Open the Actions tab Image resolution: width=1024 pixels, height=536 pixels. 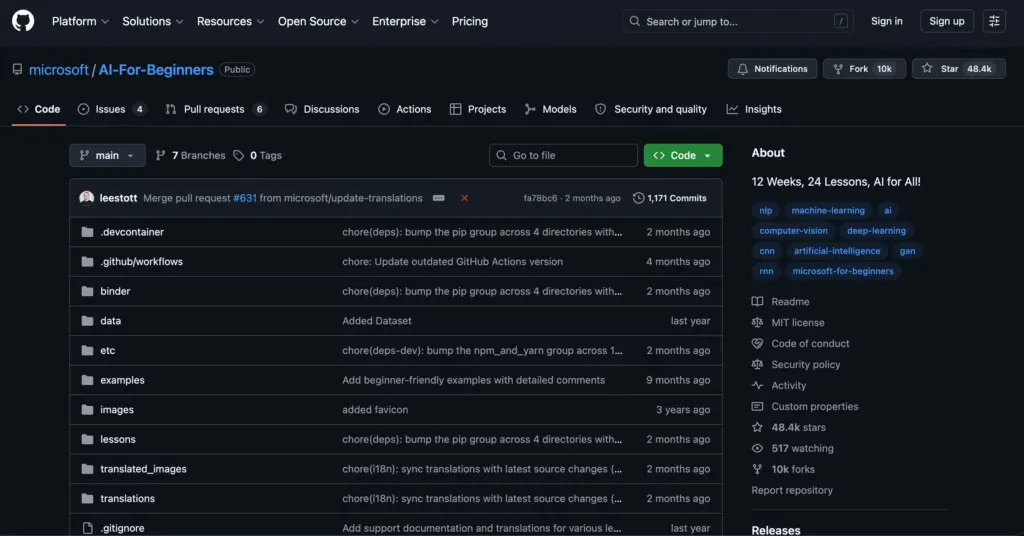click(x=405, y=109)
